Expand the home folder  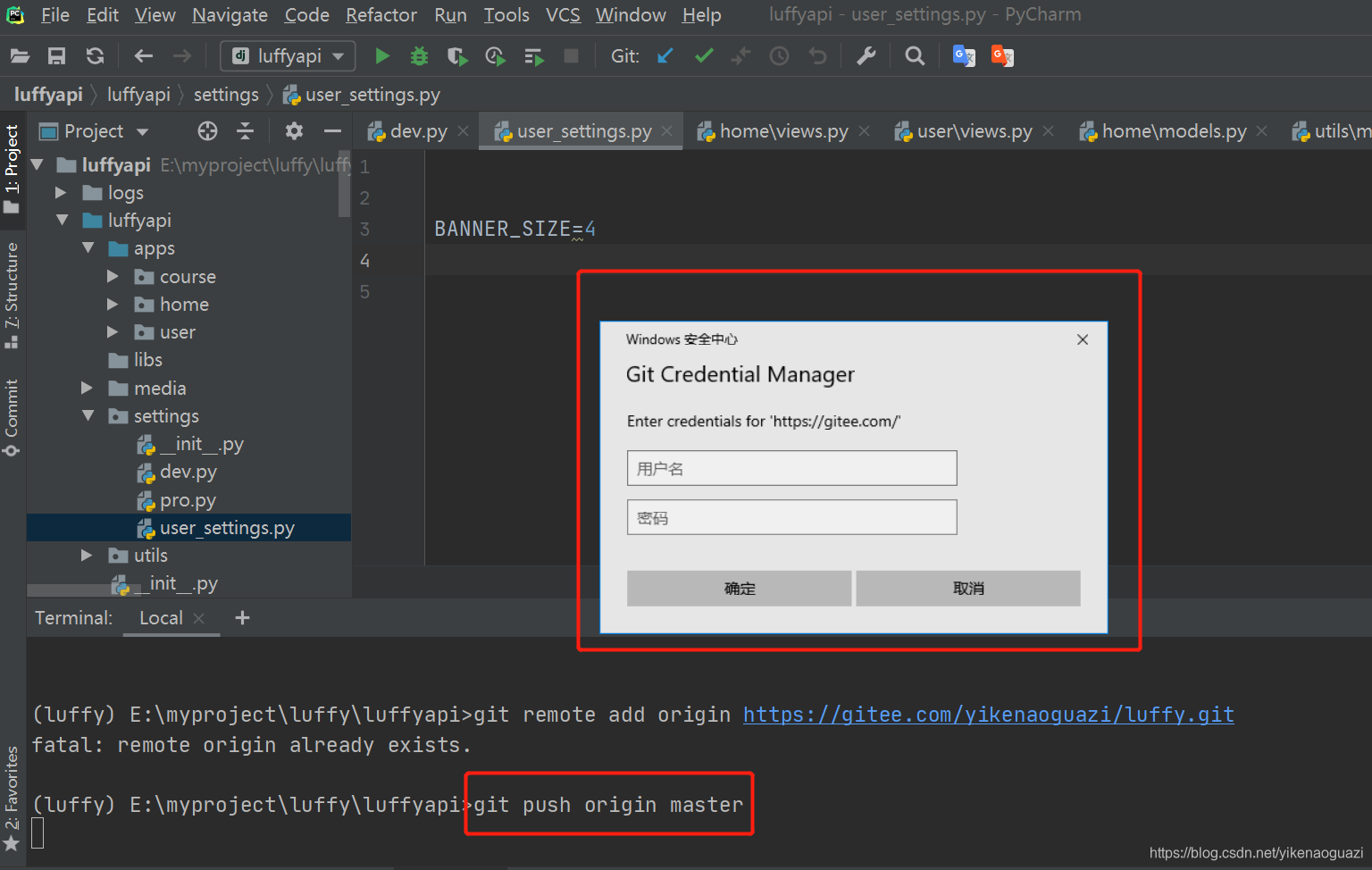113,305
